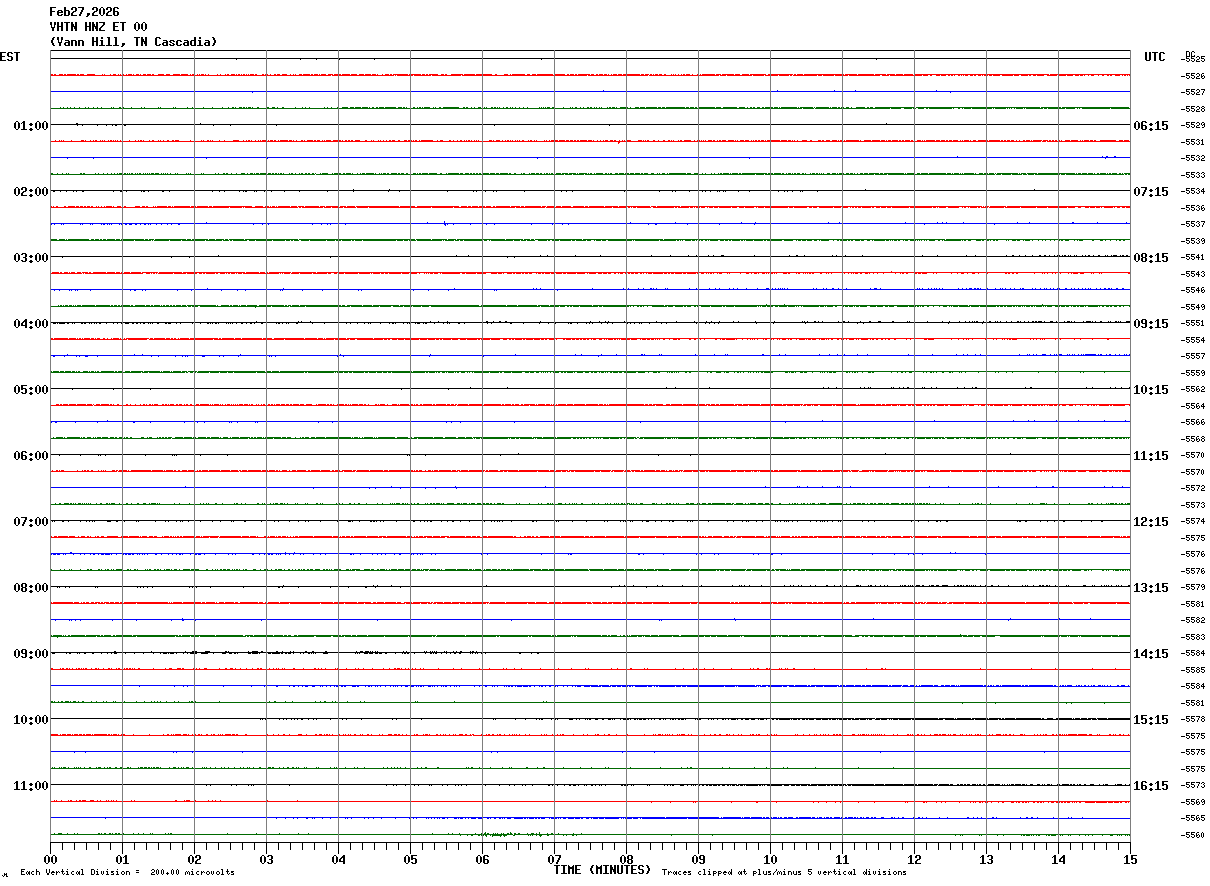Click the "15:15" UTC row label

[1151, 720]
